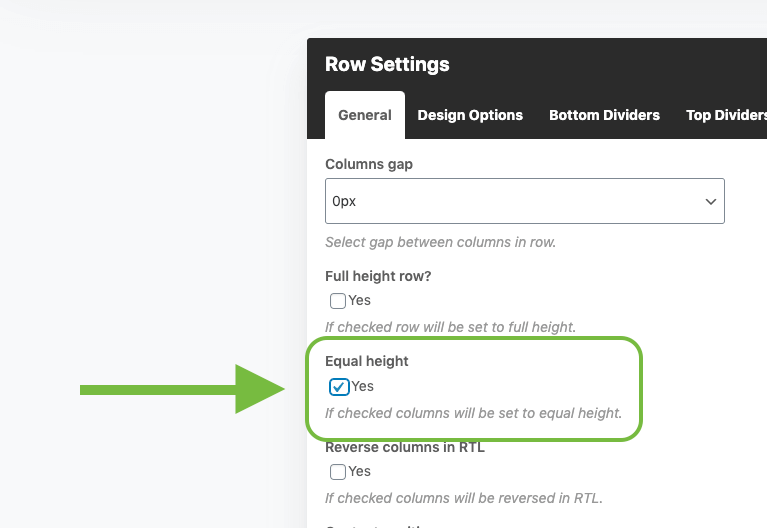The width and height of the screenshot is (767, 528).
Task: Open the Design Options tab
Action: (470, 115)
